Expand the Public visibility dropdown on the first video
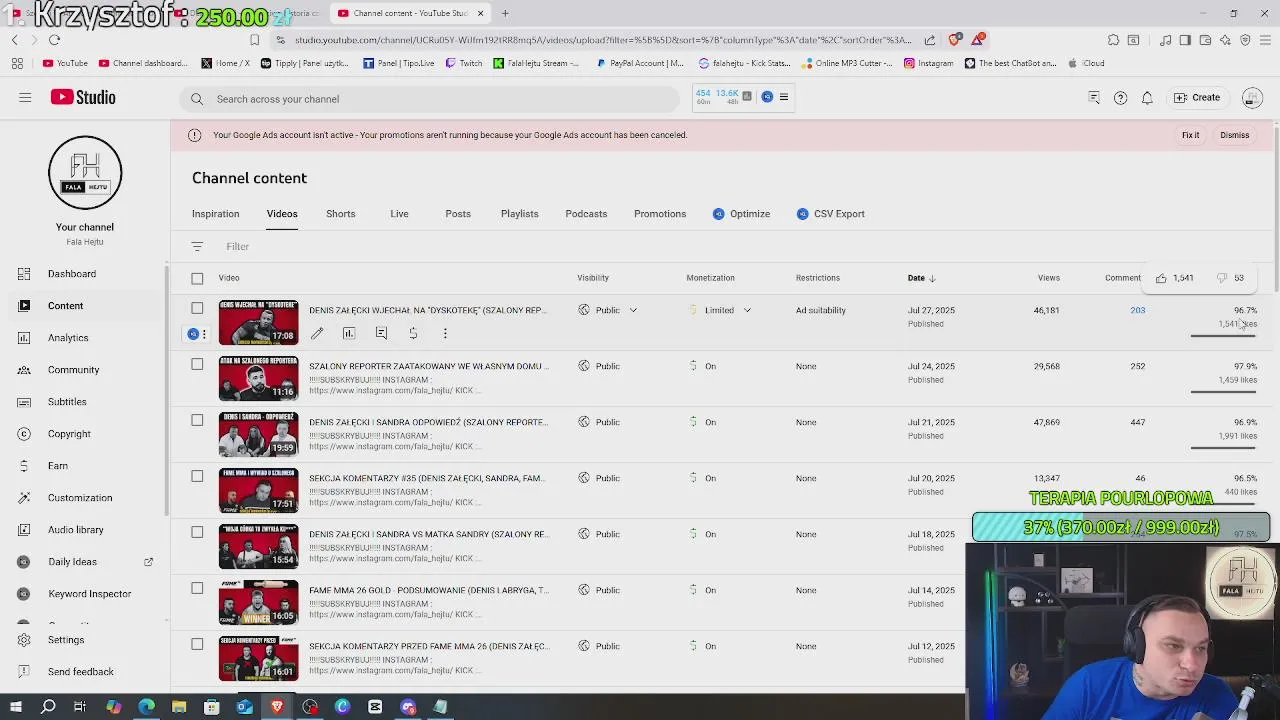The width and height of the screenshot is (1280, 720). click(633, 310)
